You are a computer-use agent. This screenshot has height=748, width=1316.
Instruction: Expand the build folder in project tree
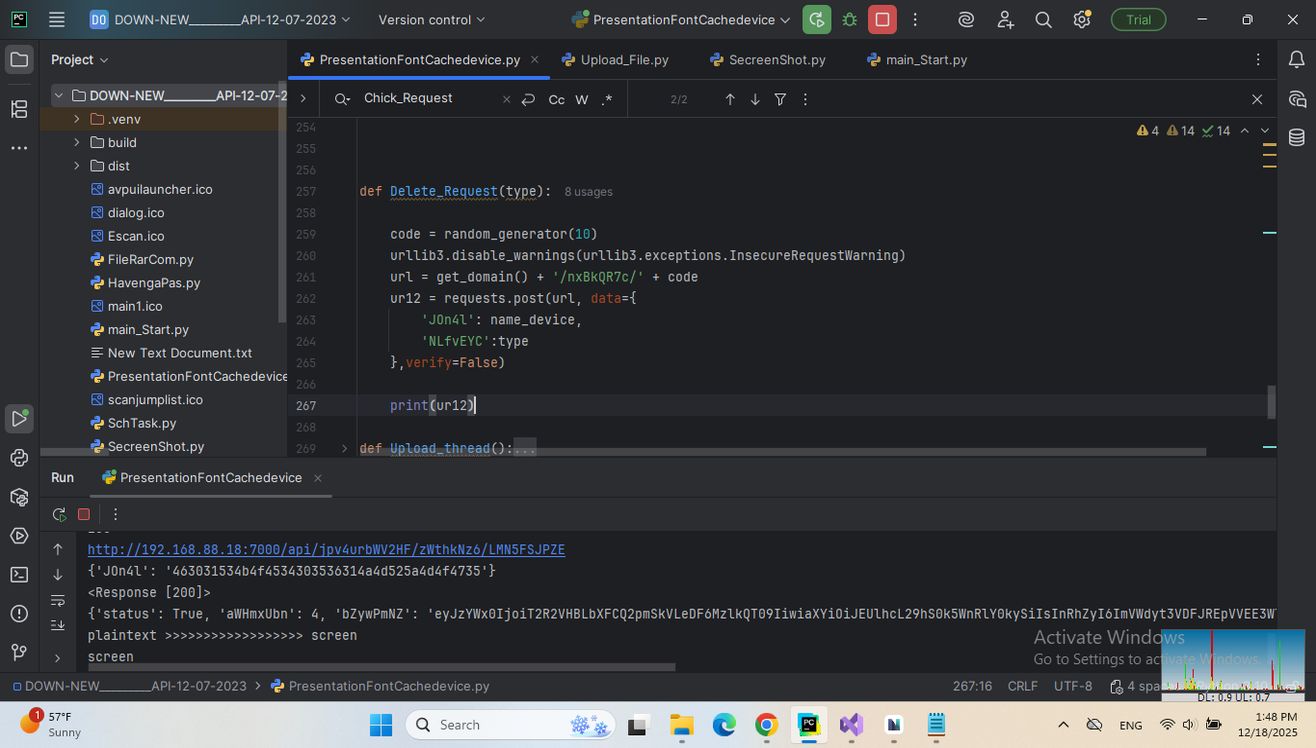pos(77,142)
